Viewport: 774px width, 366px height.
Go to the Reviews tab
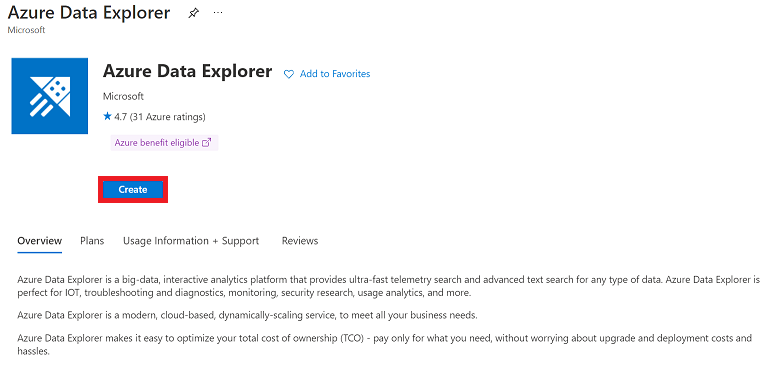click(x=300, y=241)
